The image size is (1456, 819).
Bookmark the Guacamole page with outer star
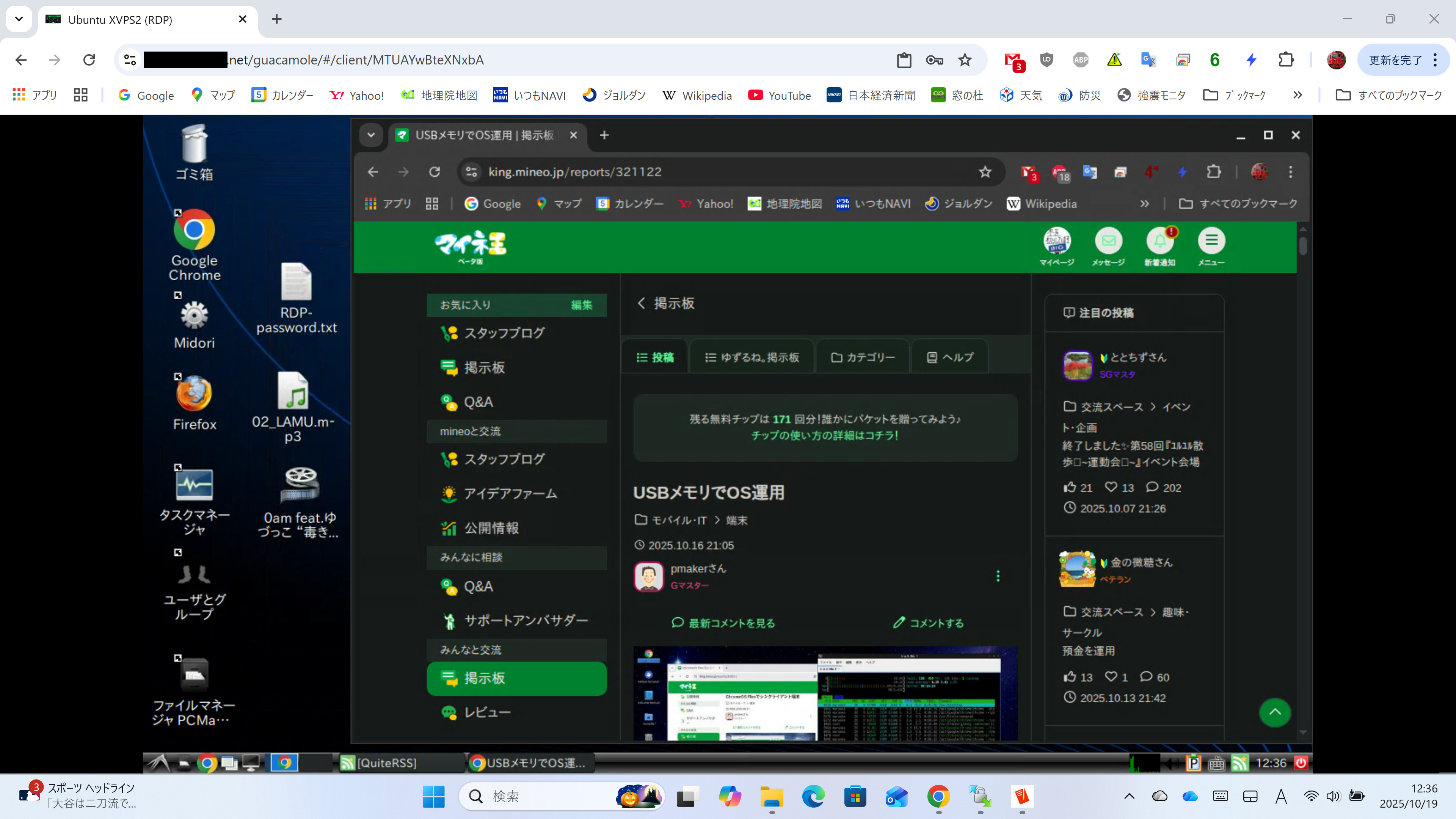tap(965, 60)
